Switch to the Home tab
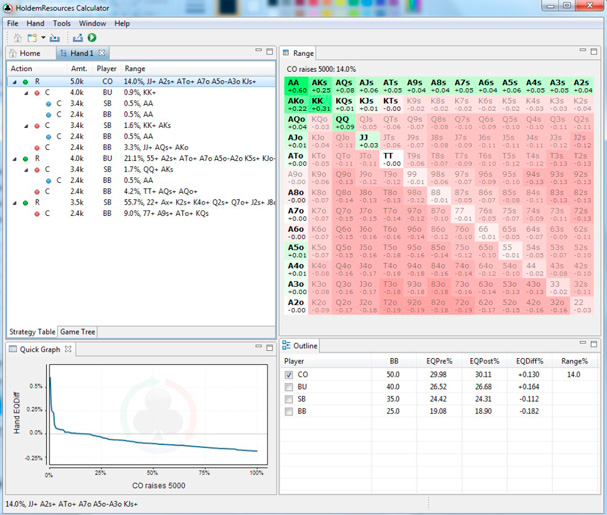The image size is (607, 515). coord(25,53)
